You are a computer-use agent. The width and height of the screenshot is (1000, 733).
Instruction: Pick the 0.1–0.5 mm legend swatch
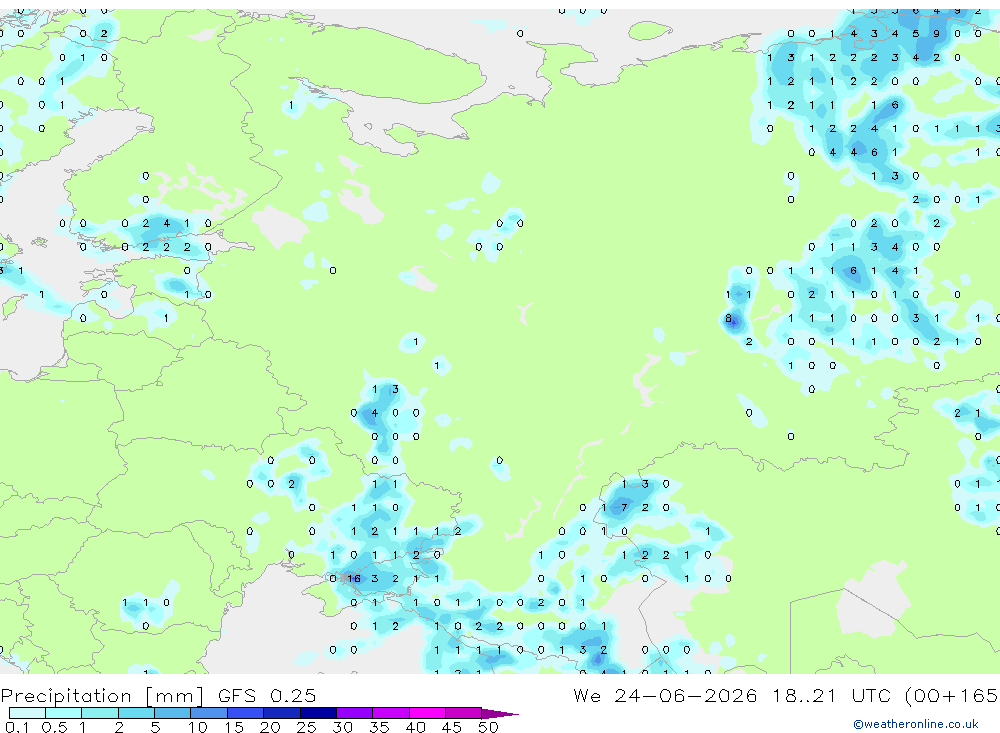(27, 713)
